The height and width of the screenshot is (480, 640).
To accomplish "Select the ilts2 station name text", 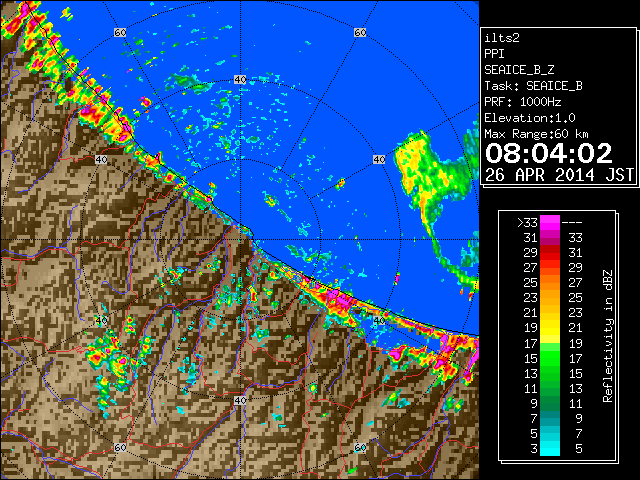I will 502,38.
